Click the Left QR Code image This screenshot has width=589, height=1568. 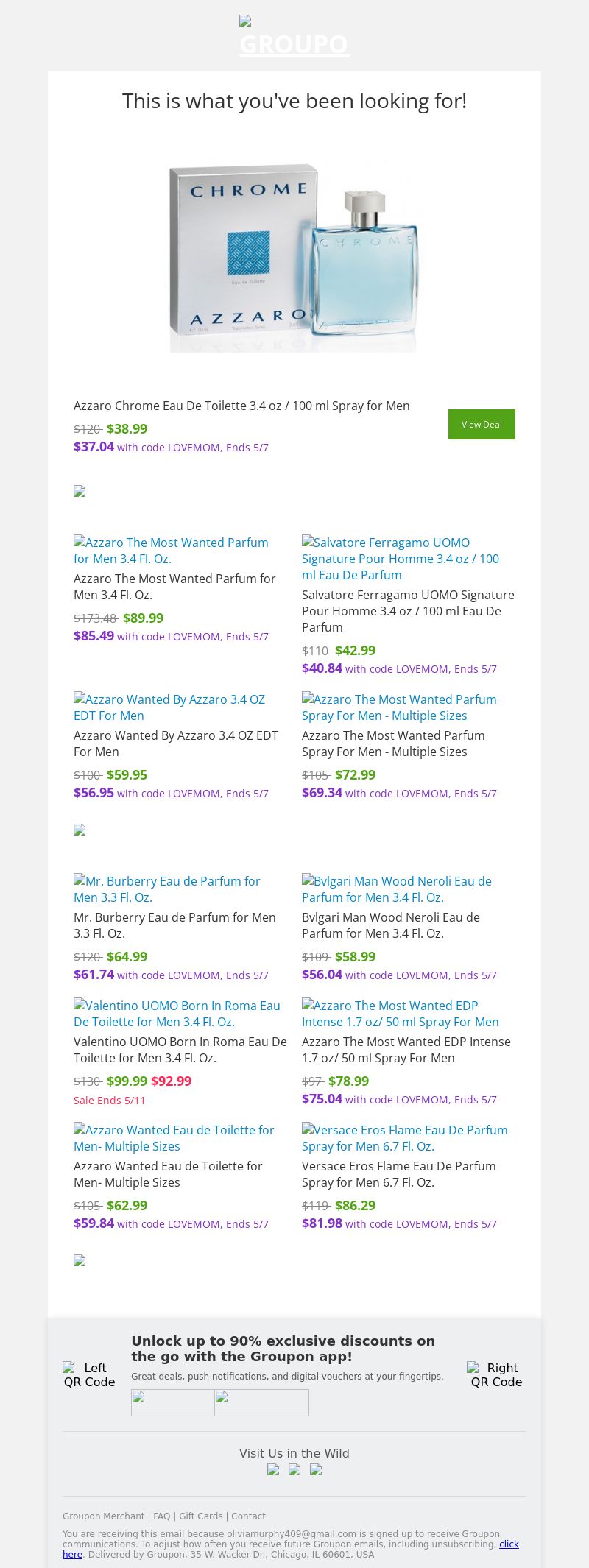[x=89, y=1375]
